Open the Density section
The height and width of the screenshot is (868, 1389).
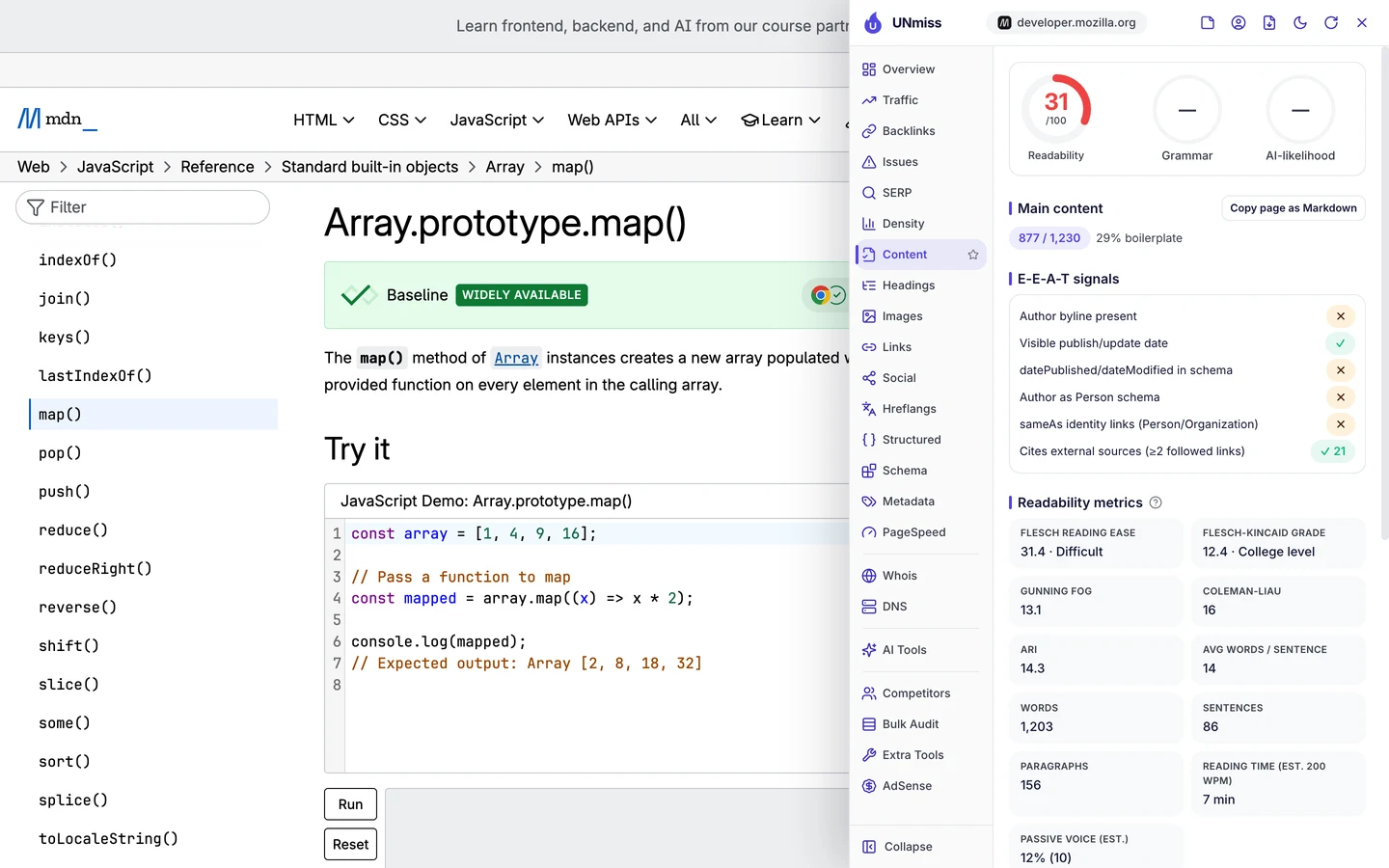pos(920,224)
